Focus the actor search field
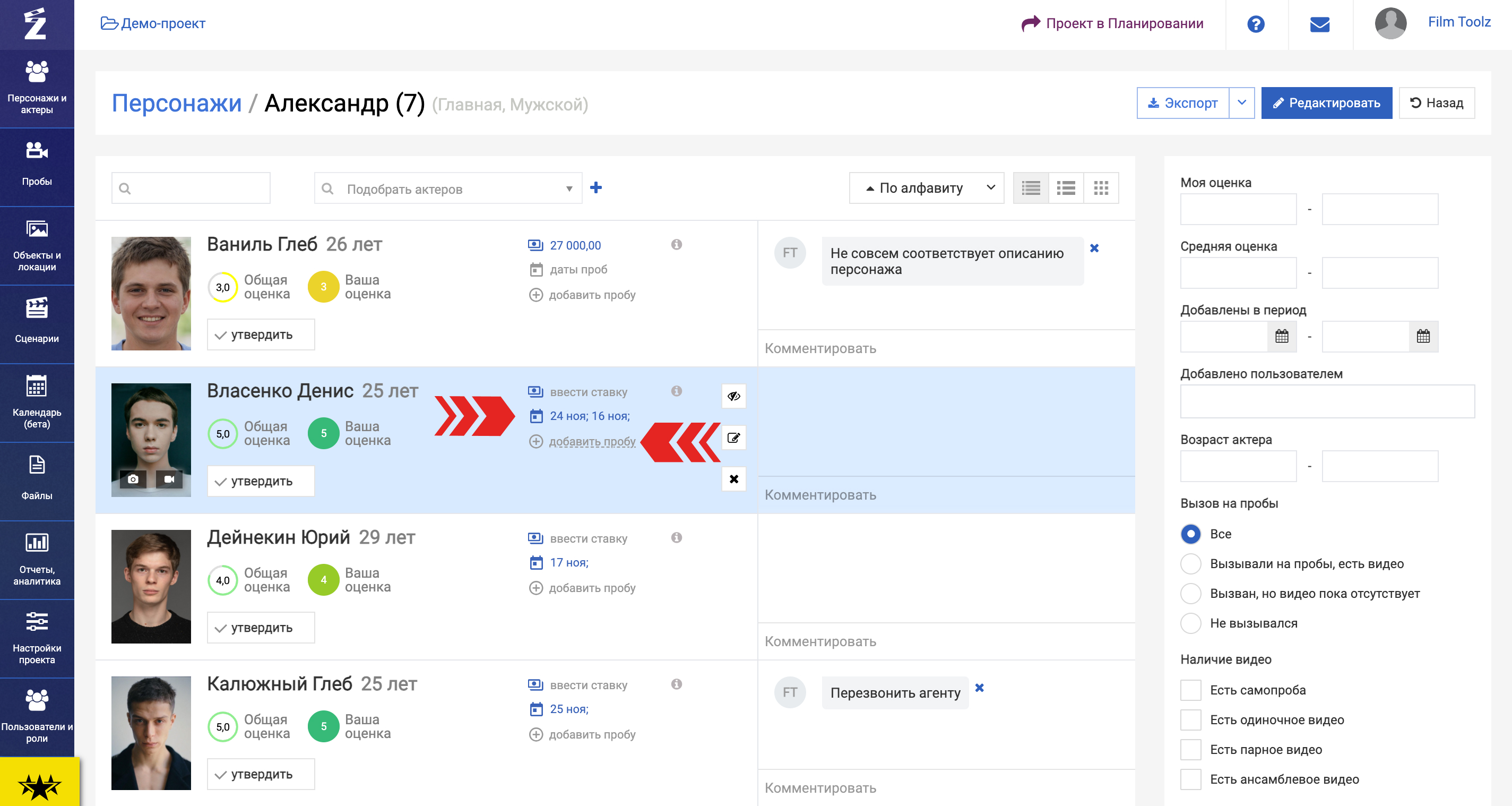Screen dimensions: 1512x806 191,188
